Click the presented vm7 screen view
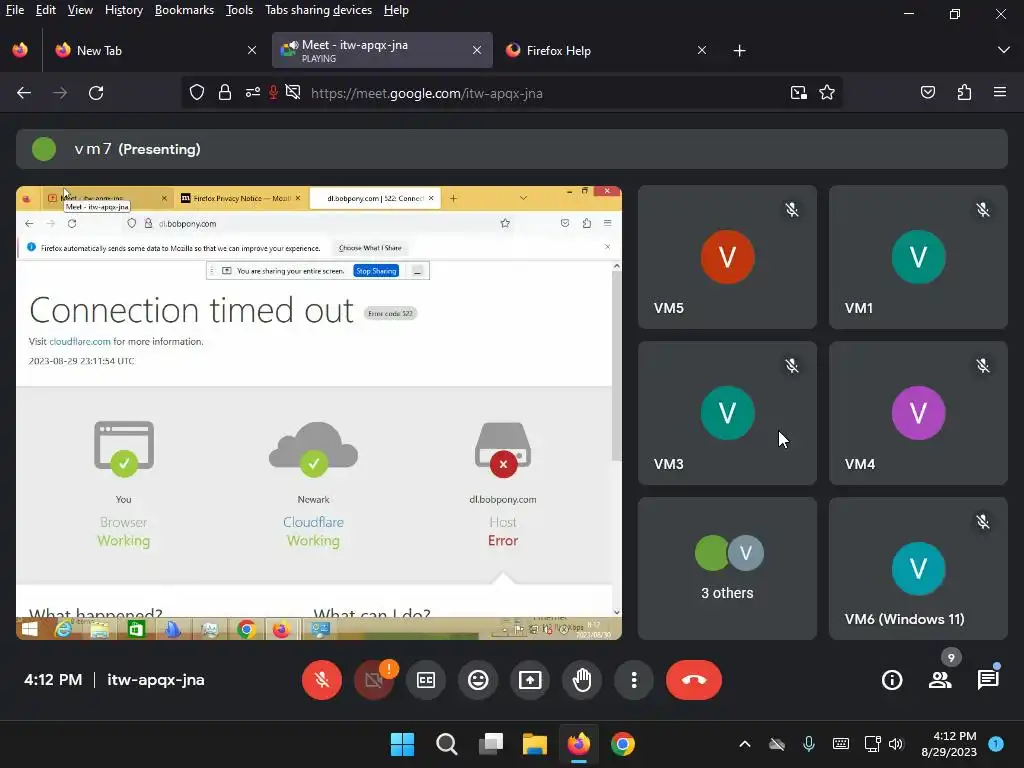Viewport: 1024px width, 768px height. tap(319, 413)
